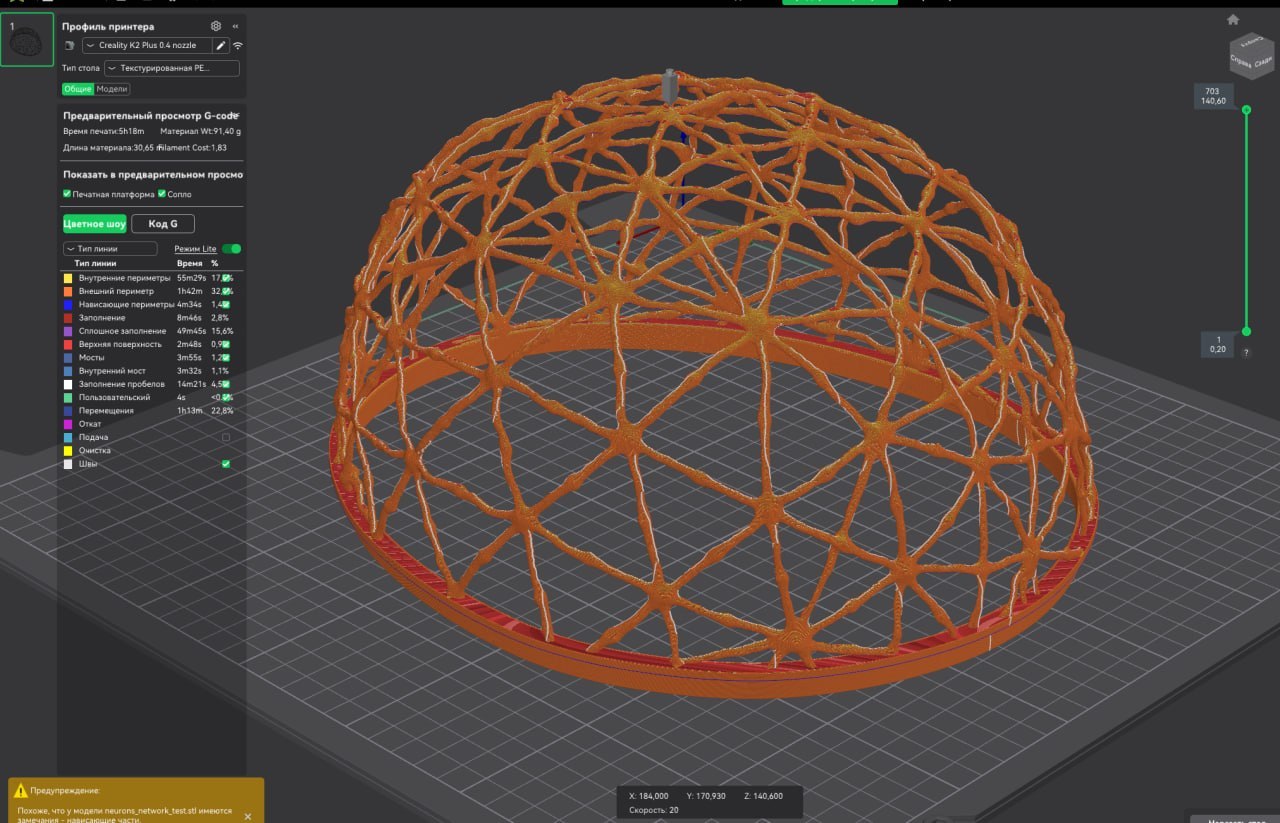Screen dimensions: 1280x823
Task: Click the Filament Cost 1,83 text
Action: (x=192, y=148)
